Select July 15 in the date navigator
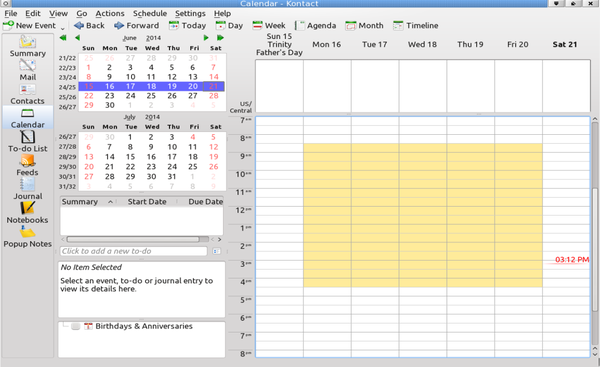600x367 pixels. tap(130, 157)
